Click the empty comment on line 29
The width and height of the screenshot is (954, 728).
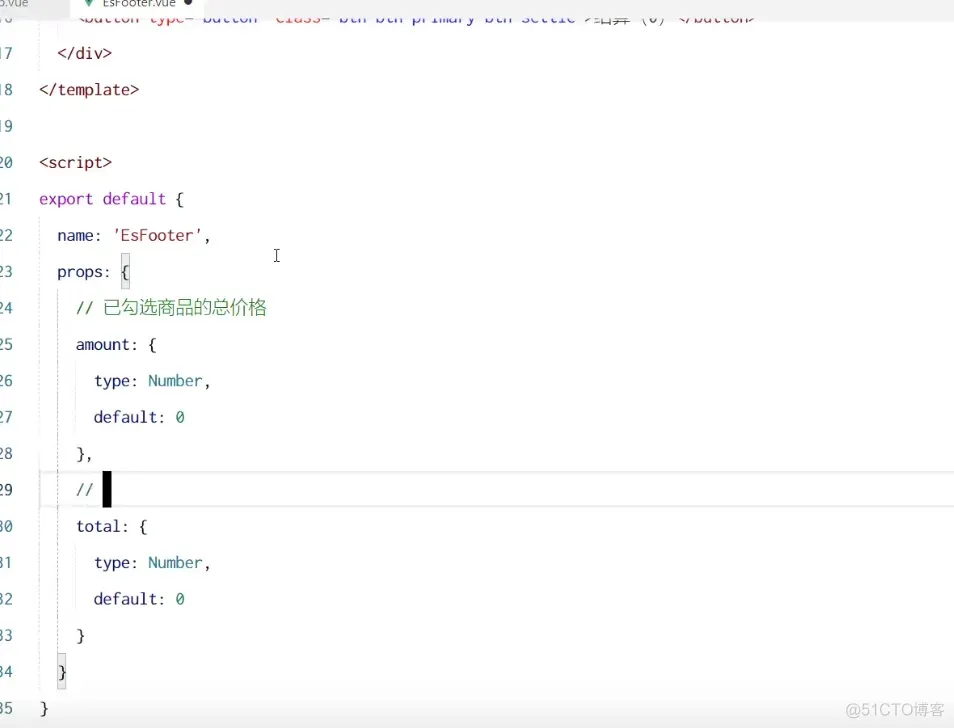click(x=85, y=490)
